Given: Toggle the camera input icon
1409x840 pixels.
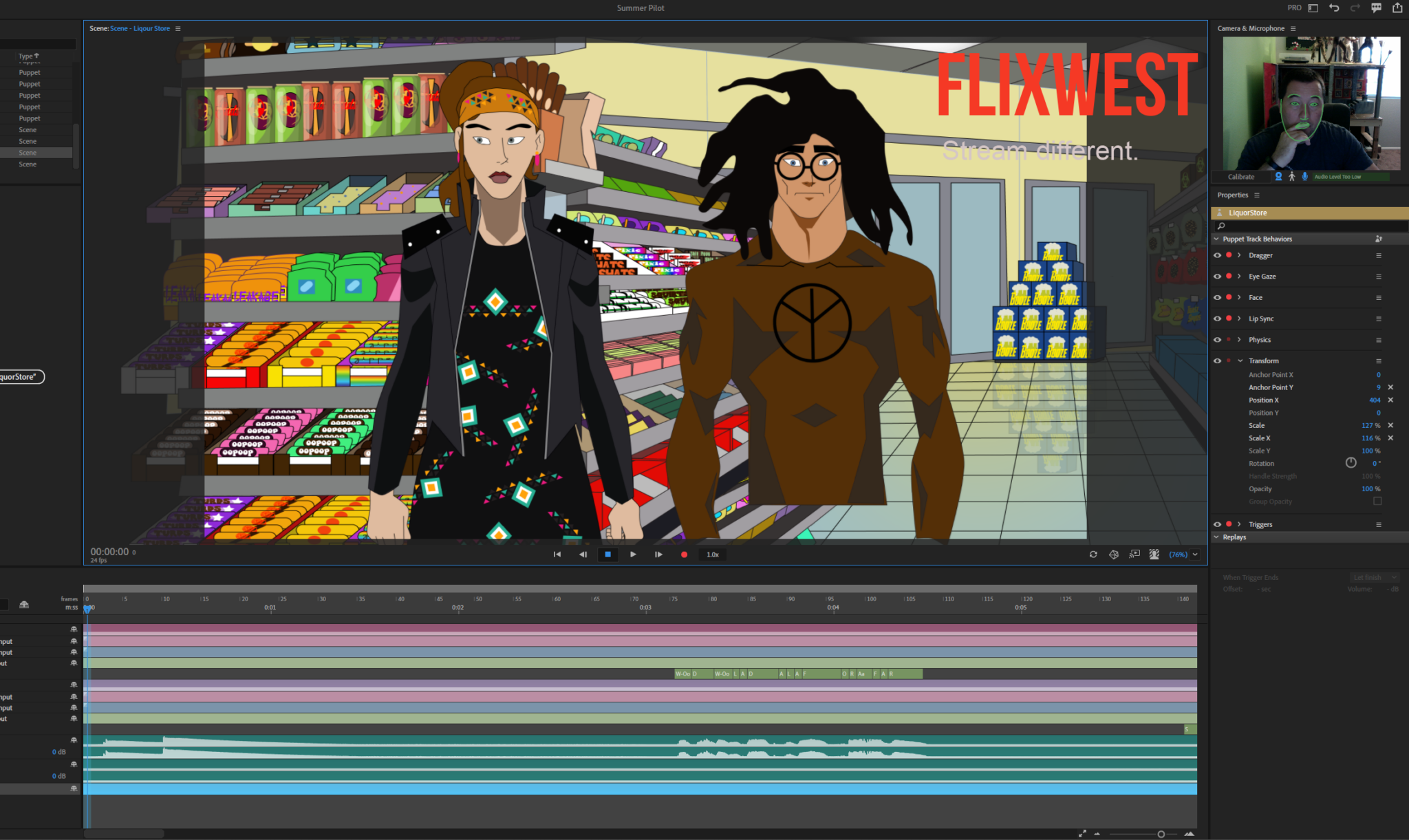Looking at the screenshot, I should tap(1278, 177).
